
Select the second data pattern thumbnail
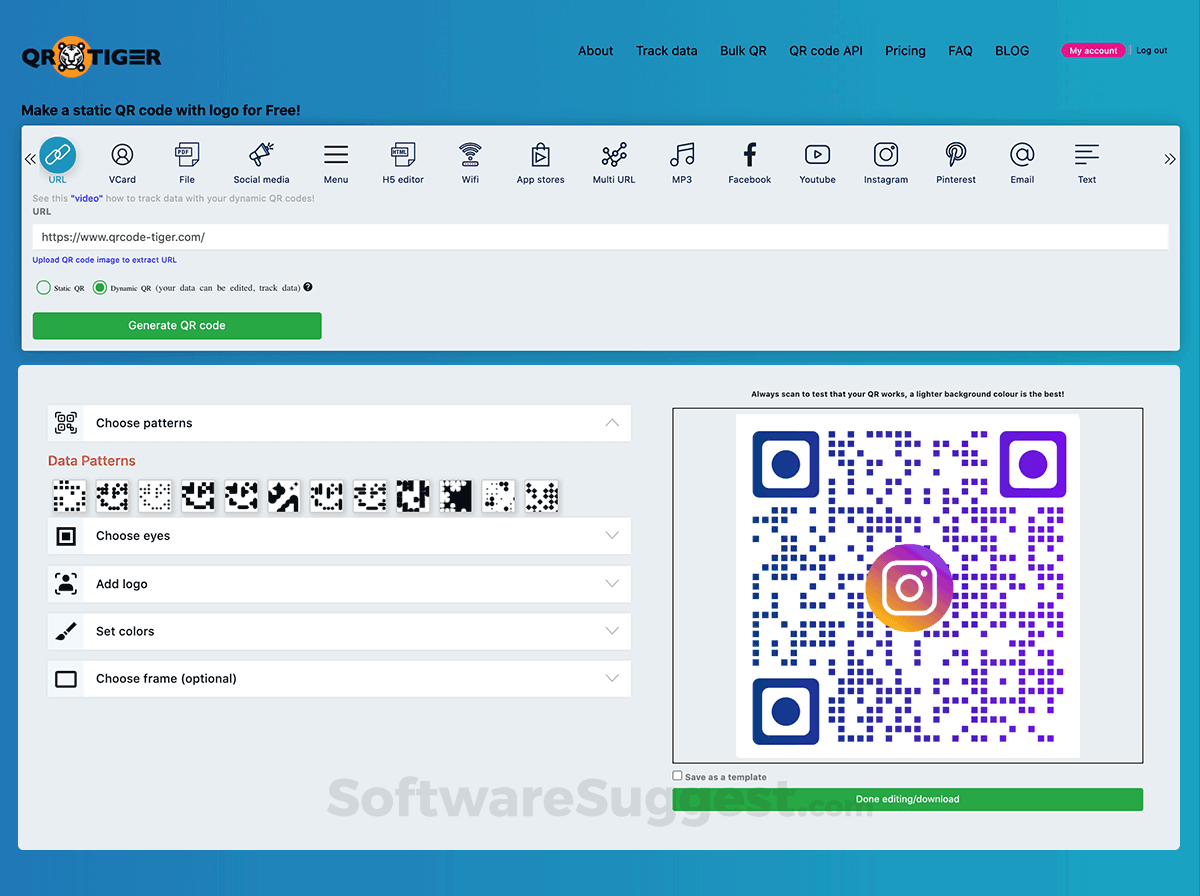112,495
